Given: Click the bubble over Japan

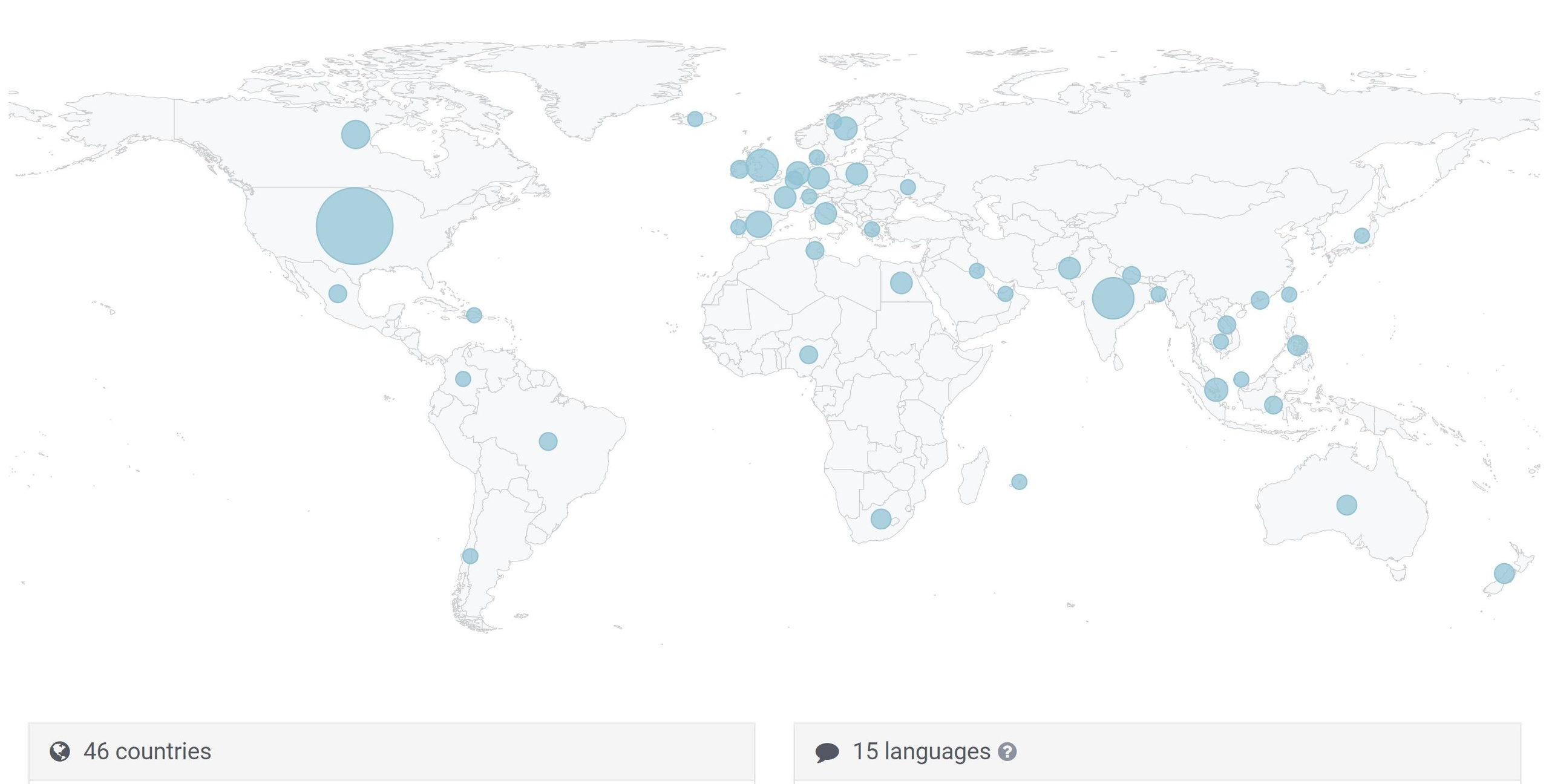Looking at the screenshot, I should coord(1361,235).
